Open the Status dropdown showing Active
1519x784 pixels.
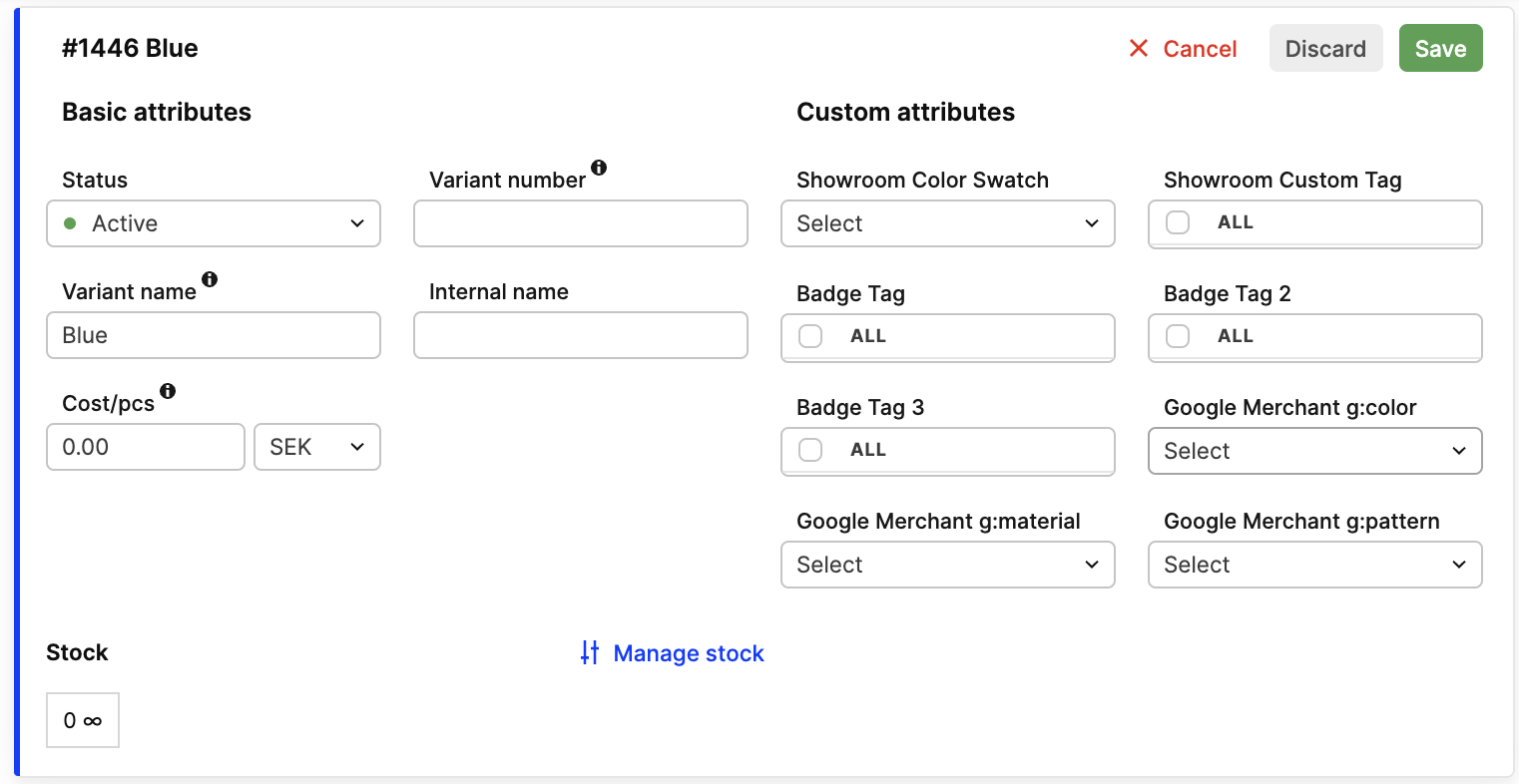(214, 223)
